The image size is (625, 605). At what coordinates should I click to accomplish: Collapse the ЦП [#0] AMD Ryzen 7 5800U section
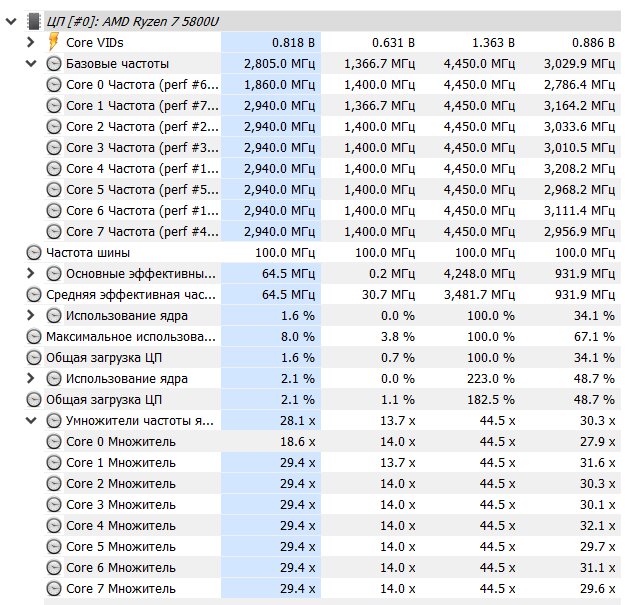[11, 21]
